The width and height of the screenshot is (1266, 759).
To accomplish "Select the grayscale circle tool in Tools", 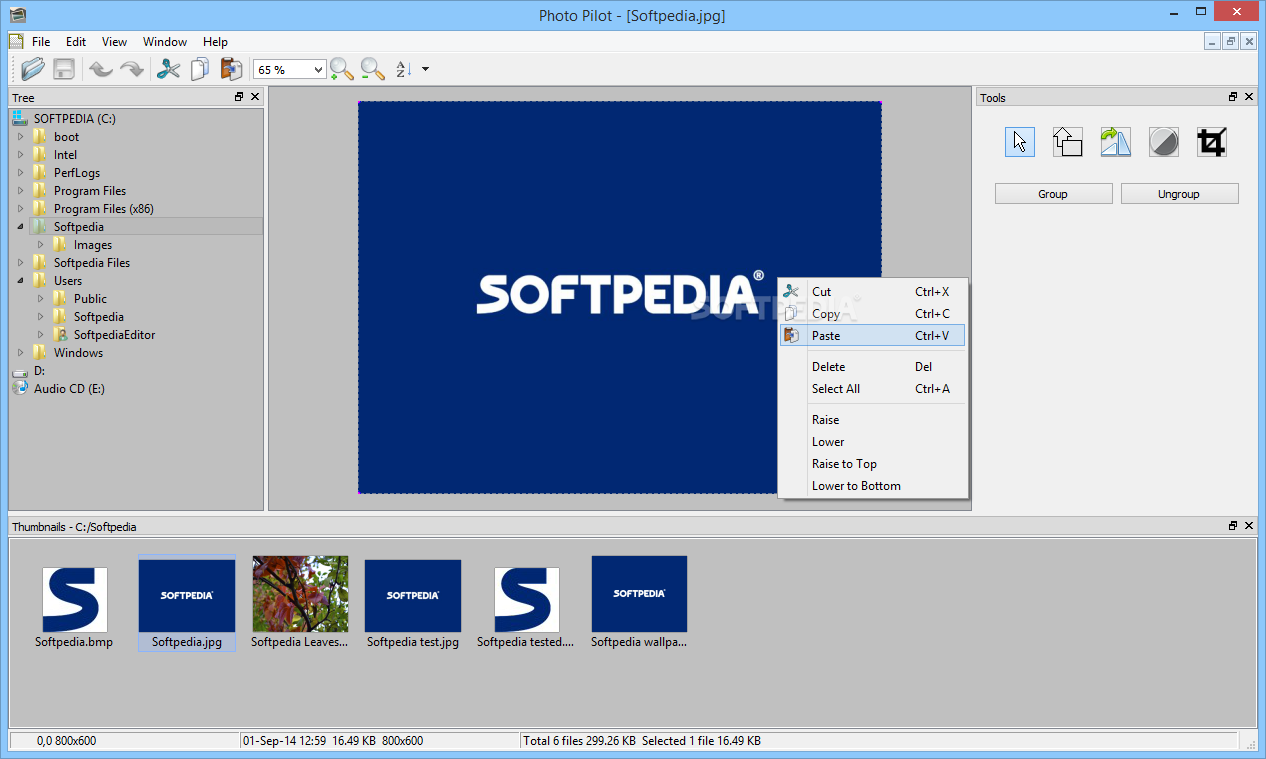I will [1163, 142].
